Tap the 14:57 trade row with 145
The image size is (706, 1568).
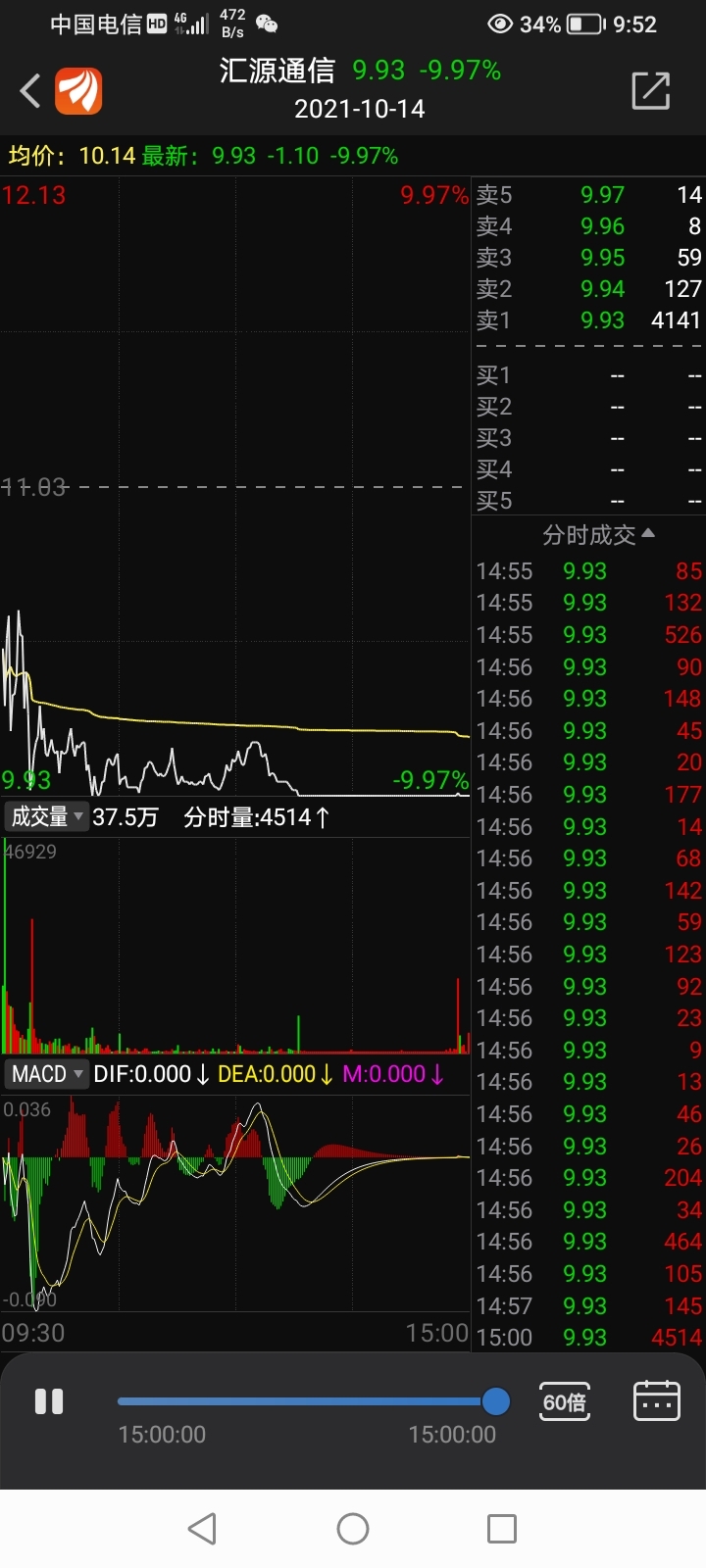588,1306
